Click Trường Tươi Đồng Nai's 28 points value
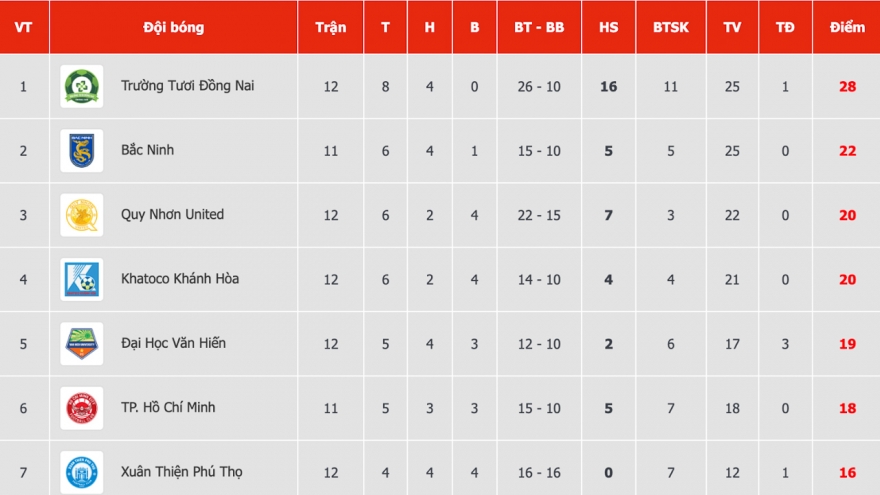This screenshot has height=495, width=880. coord(847,87)
